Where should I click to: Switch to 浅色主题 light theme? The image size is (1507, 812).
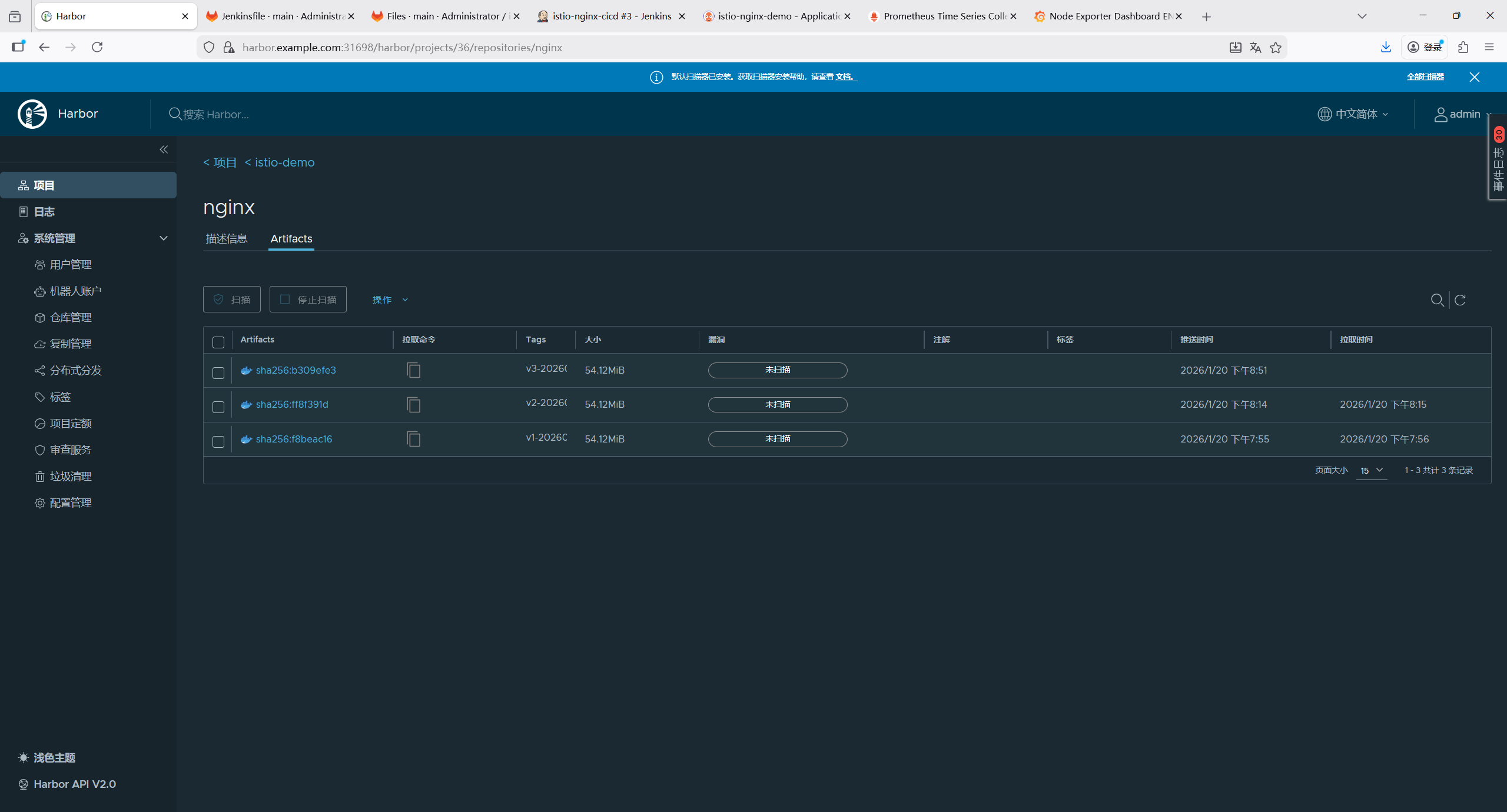click(x=54, y=757)
